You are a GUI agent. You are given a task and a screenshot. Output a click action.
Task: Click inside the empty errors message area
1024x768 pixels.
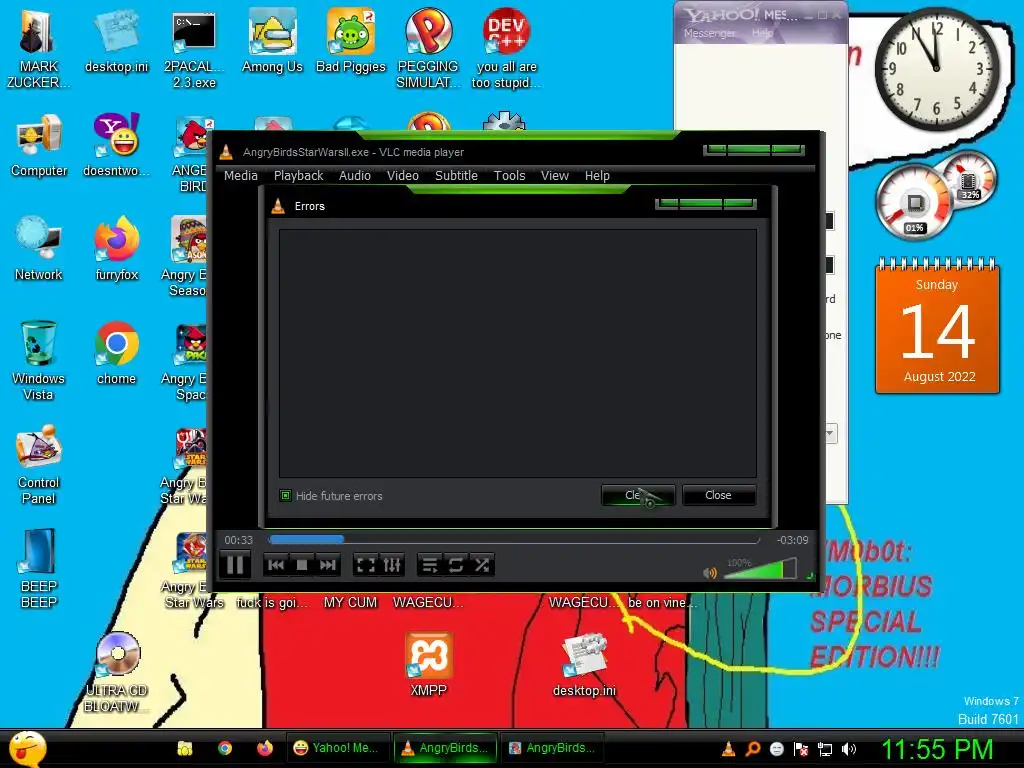tap(517, 353)
